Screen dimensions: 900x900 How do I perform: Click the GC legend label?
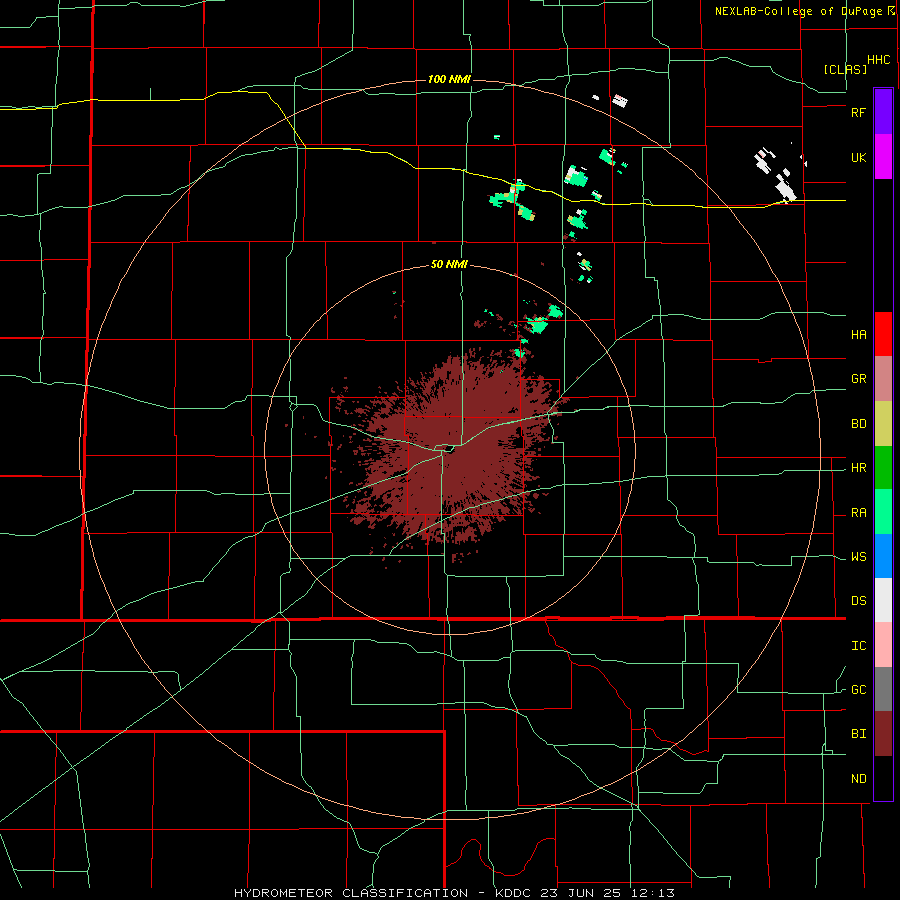pyautogui.click(x=858, y=690)
